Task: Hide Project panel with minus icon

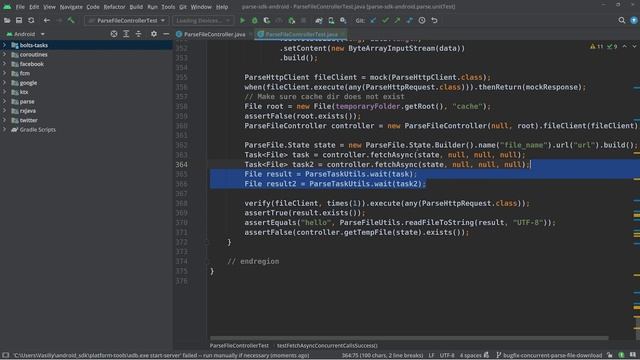Action: (x=166, y=34)
